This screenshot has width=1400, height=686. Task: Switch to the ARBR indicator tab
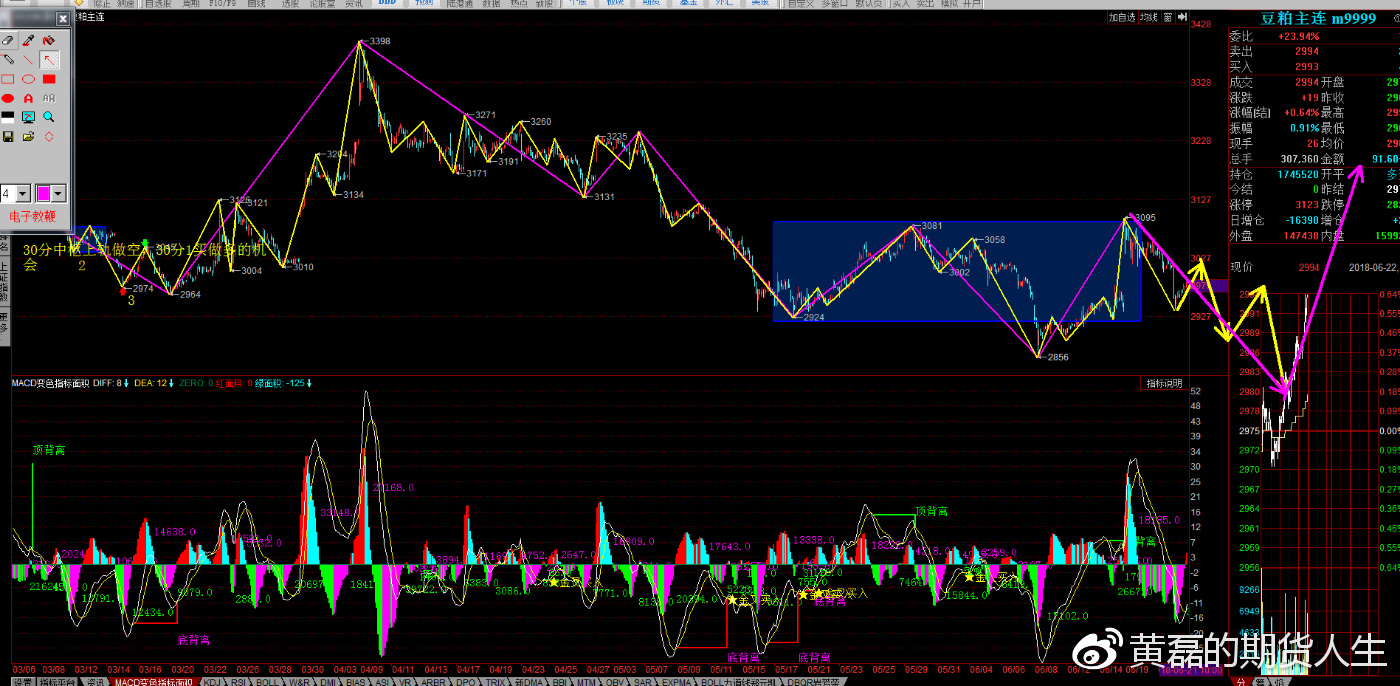tap(434, 681)
